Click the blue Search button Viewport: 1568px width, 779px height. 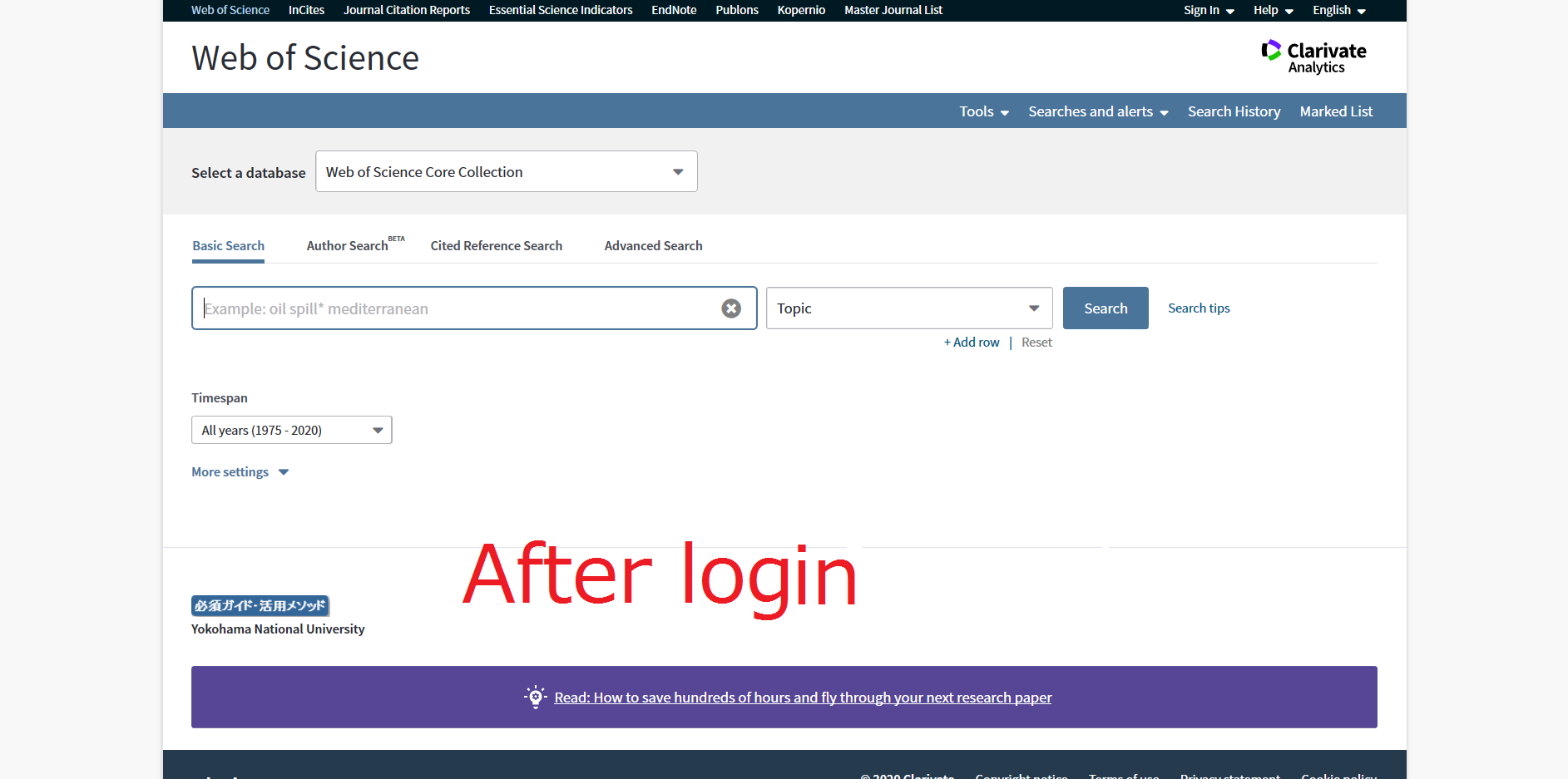[x=1106, y=308]
